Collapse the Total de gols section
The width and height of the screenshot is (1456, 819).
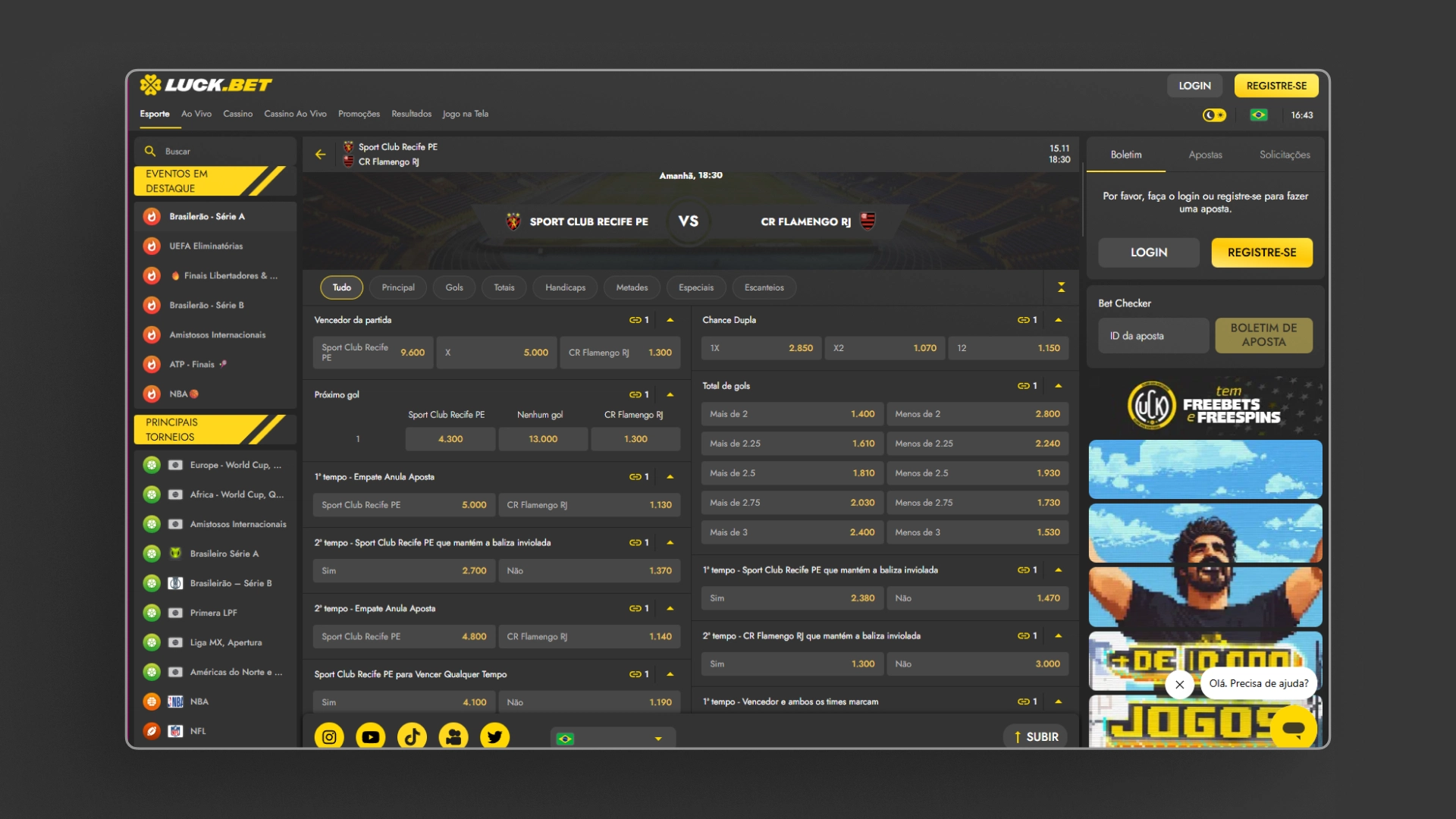(x=1059, y=386)
